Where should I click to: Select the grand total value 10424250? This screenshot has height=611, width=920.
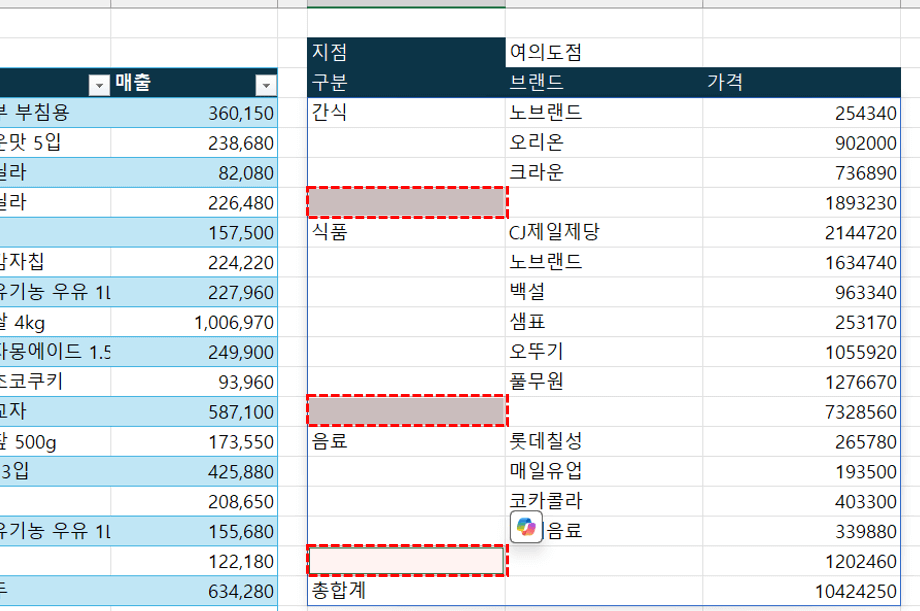(801, 591)
